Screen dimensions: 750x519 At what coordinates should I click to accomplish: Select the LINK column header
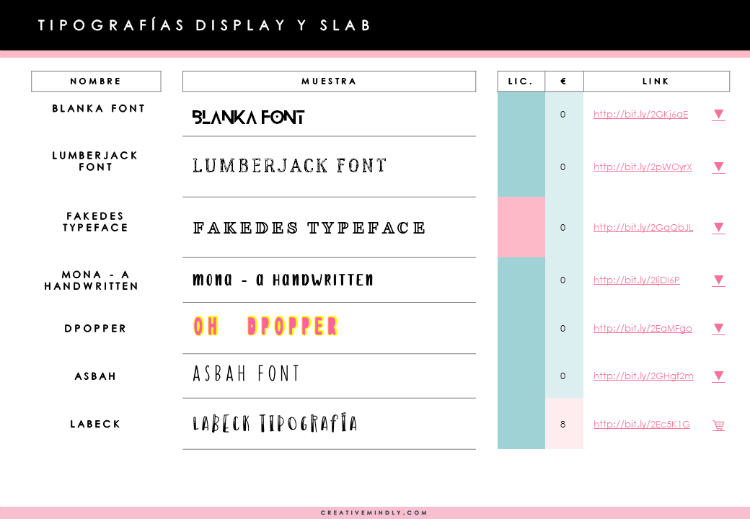click(x=656, y=81)
